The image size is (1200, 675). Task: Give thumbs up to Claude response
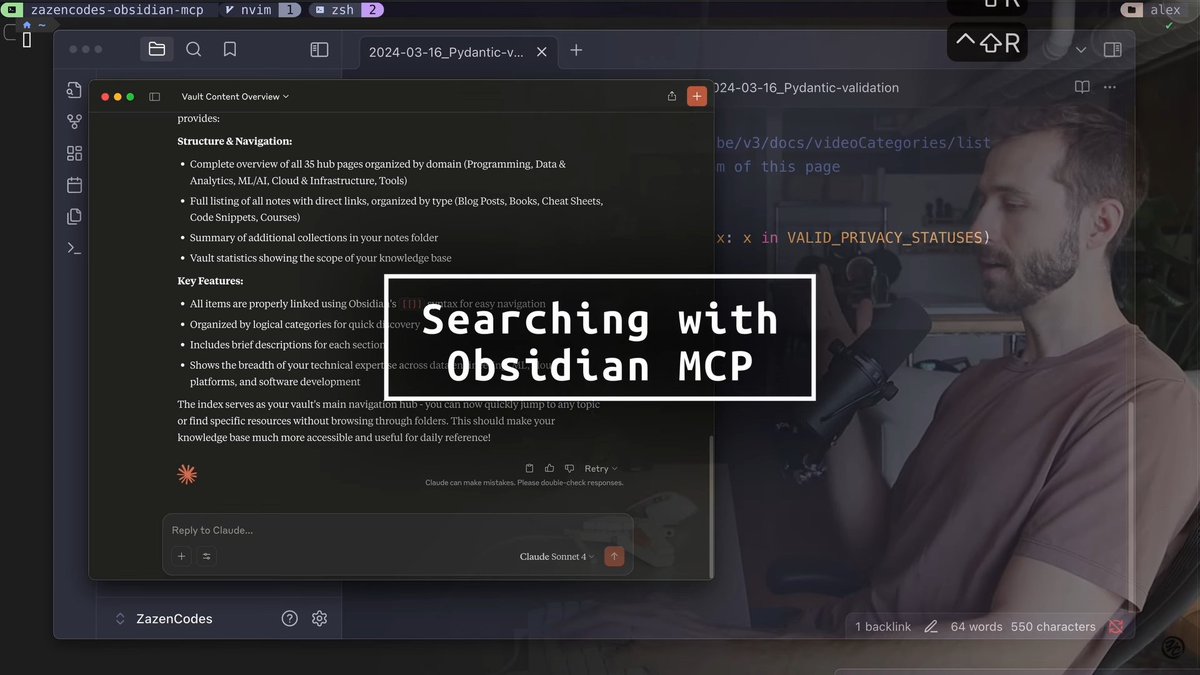[x=549, y=468]
